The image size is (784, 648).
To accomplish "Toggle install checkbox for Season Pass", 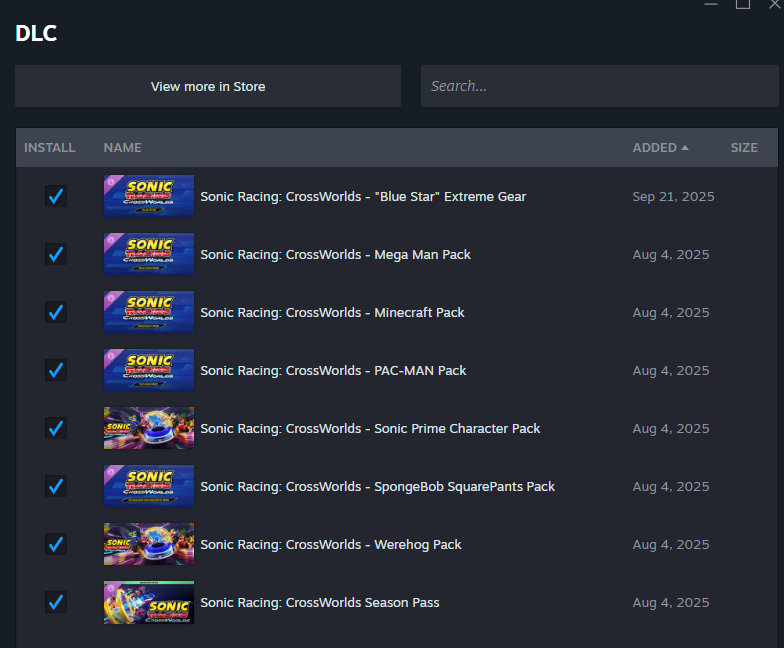I will click(x=56, y=602).
